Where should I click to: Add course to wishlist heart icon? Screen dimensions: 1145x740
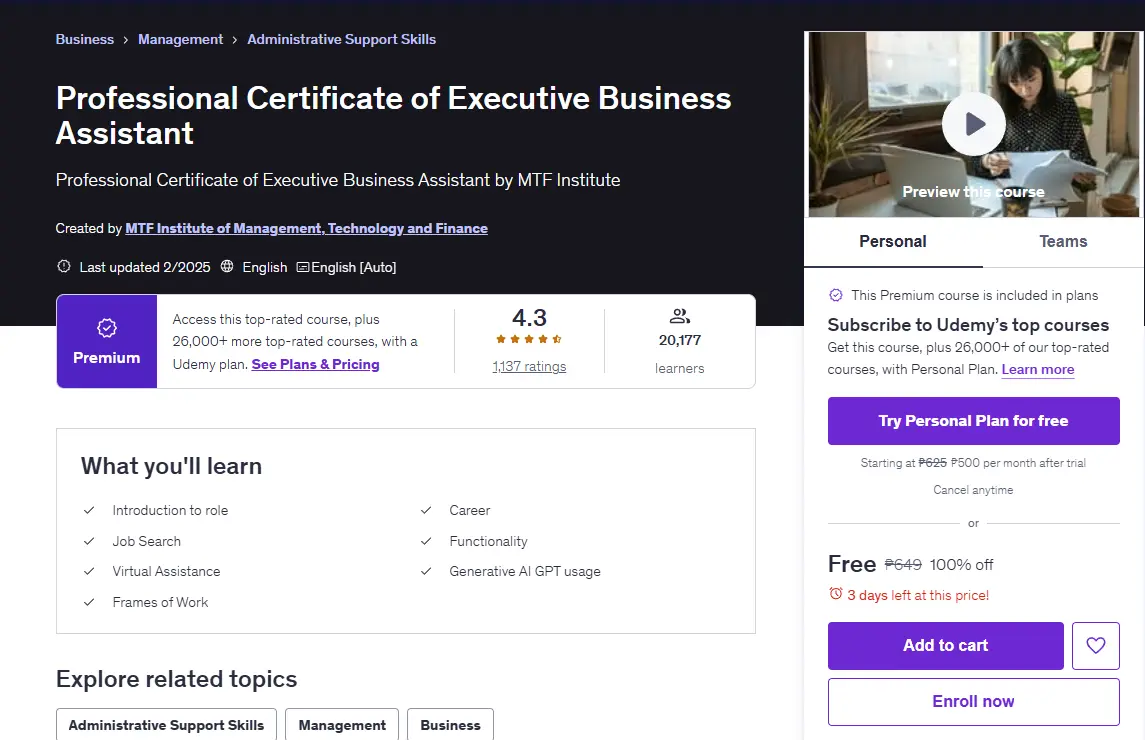[1095, 646]
